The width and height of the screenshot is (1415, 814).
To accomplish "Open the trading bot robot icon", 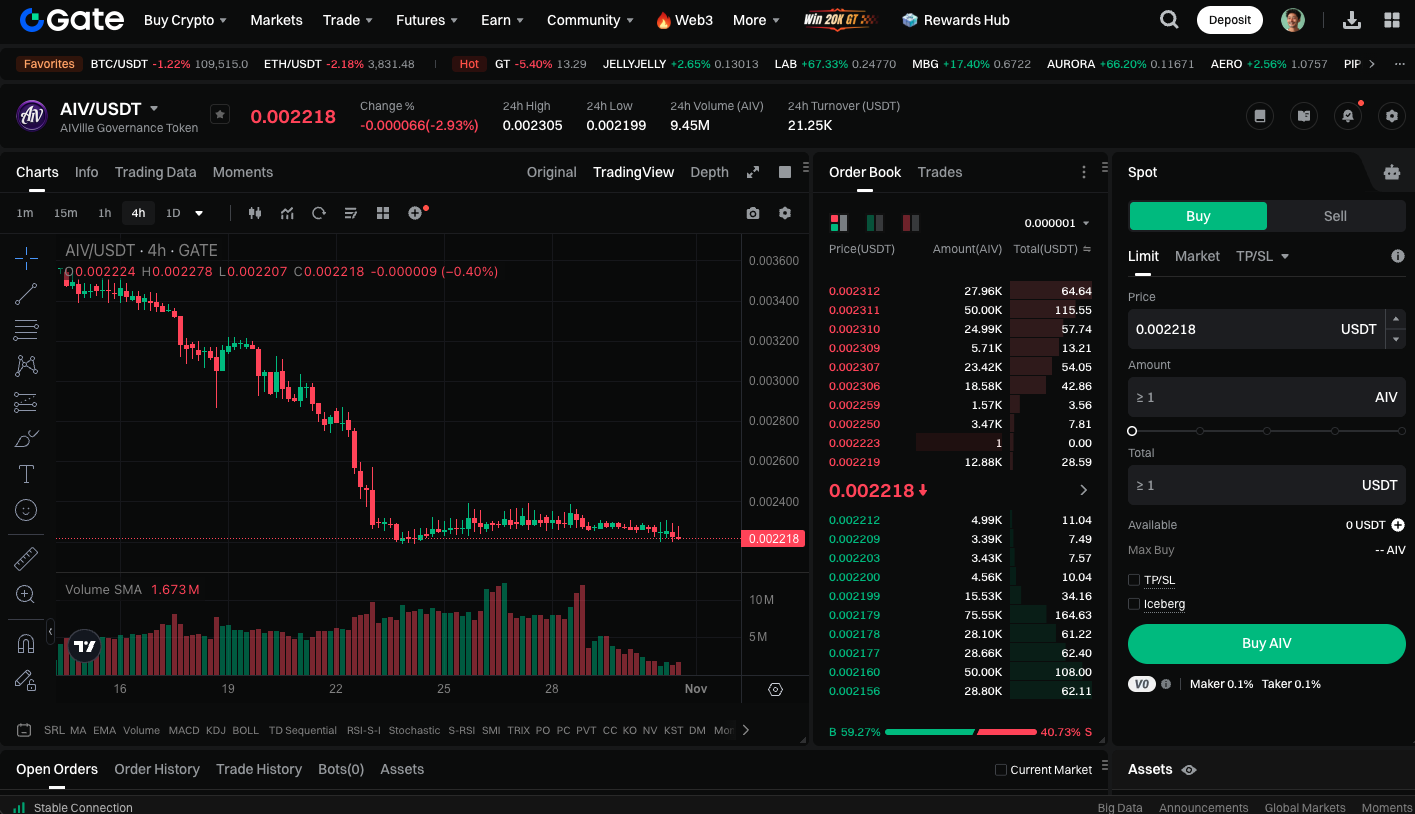I will point(1391,172).
